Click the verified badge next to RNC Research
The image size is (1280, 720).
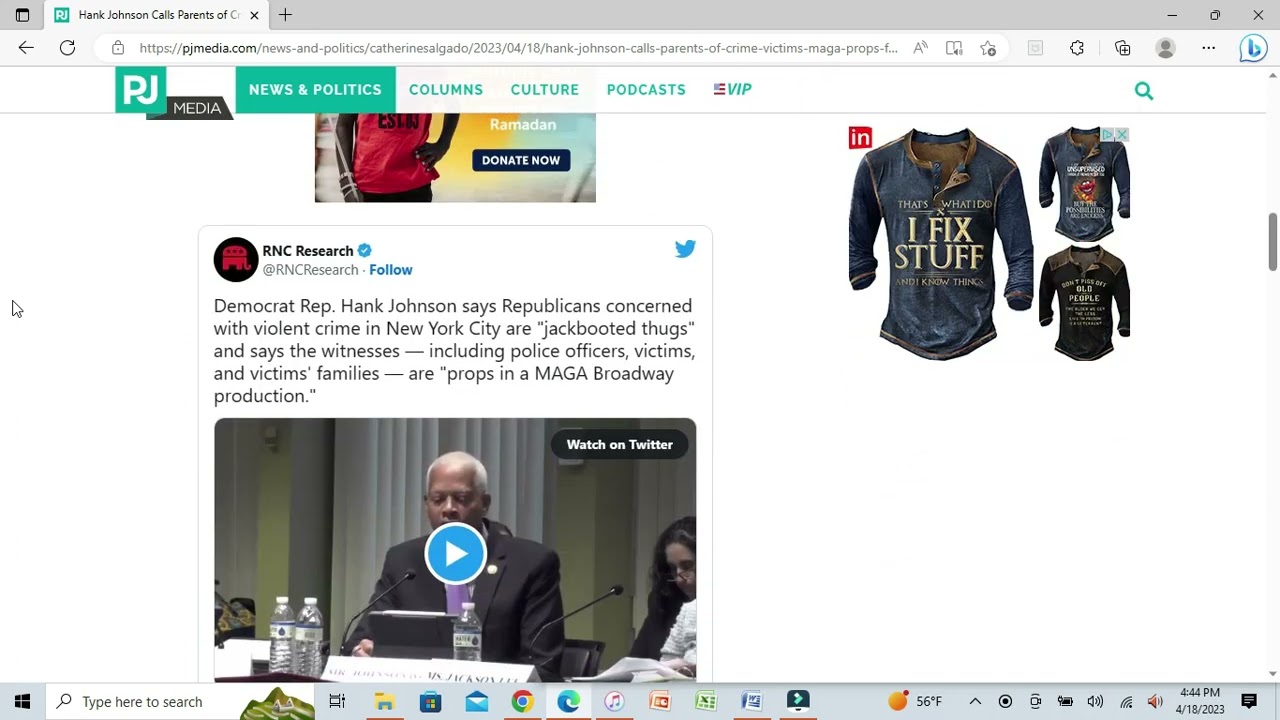(365, 251)
